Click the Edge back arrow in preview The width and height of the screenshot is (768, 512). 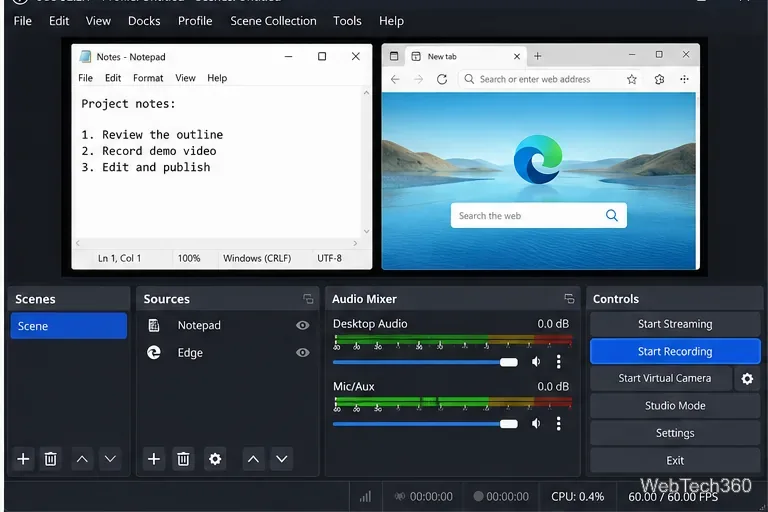[395, 79]
